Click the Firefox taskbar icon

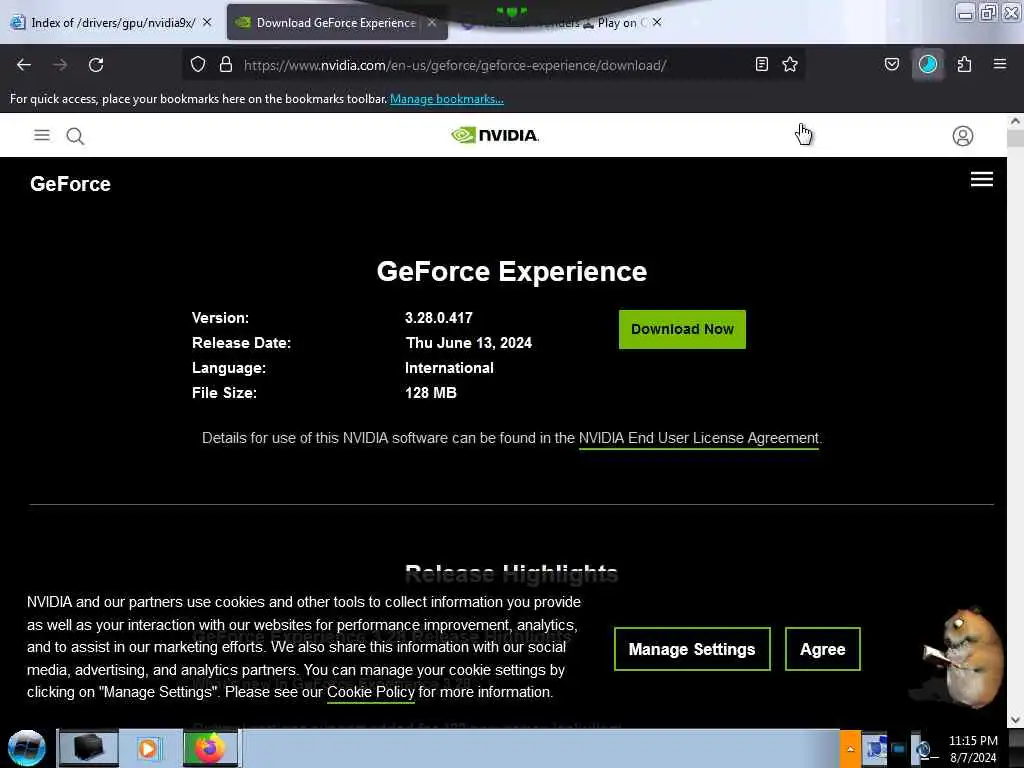pos(210,748)
